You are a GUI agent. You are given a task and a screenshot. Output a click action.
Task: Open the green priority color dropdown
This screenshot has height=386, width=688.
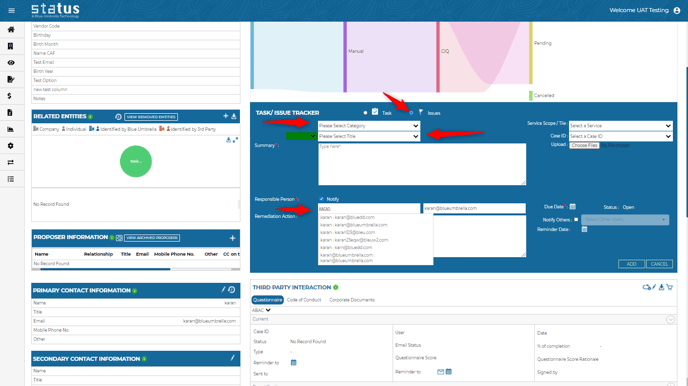[x=301, y=136]
